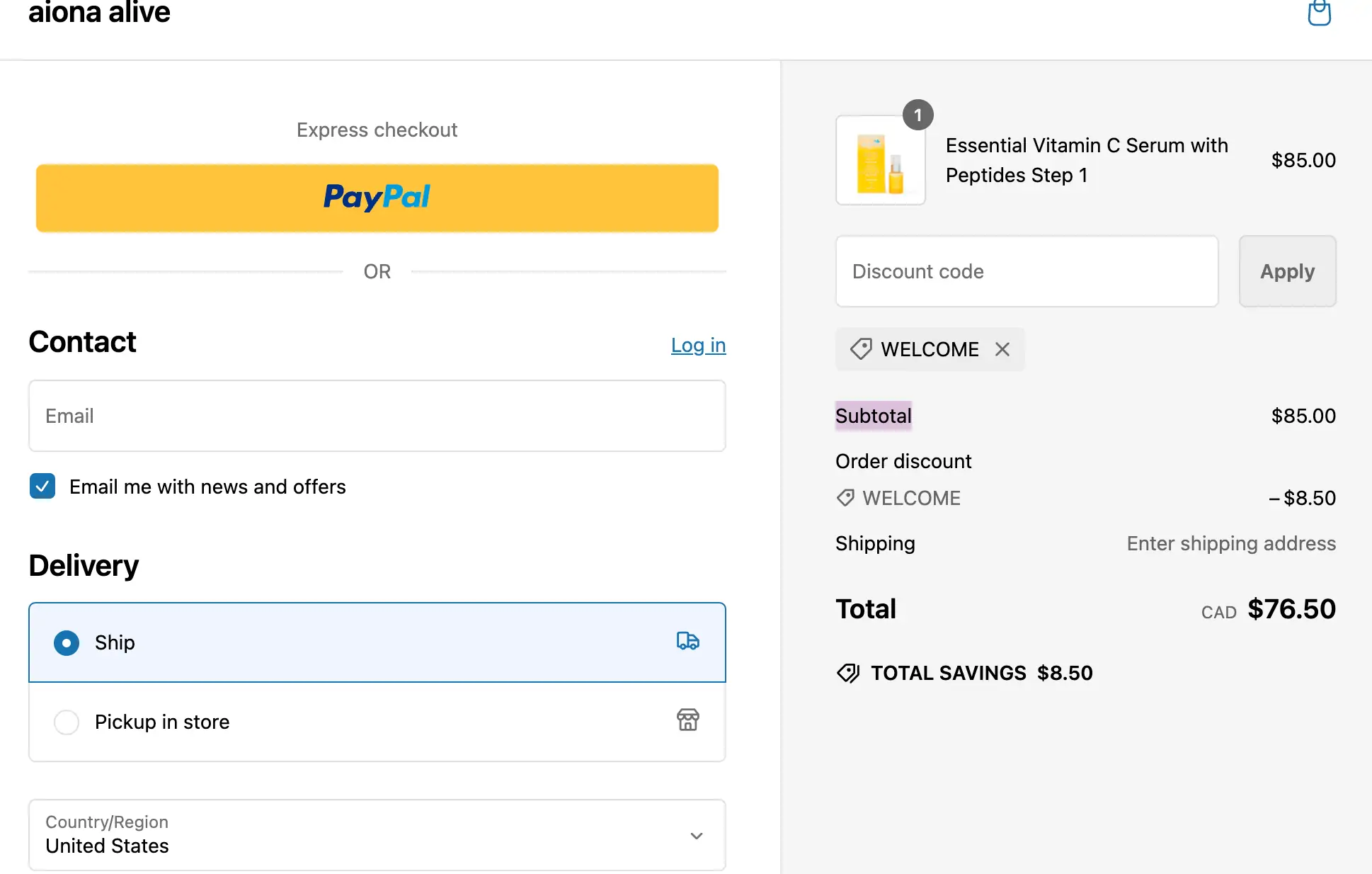Select the Ship delivery option
The width and height of the screenshot is (1372, 874).
coord(377,642)
